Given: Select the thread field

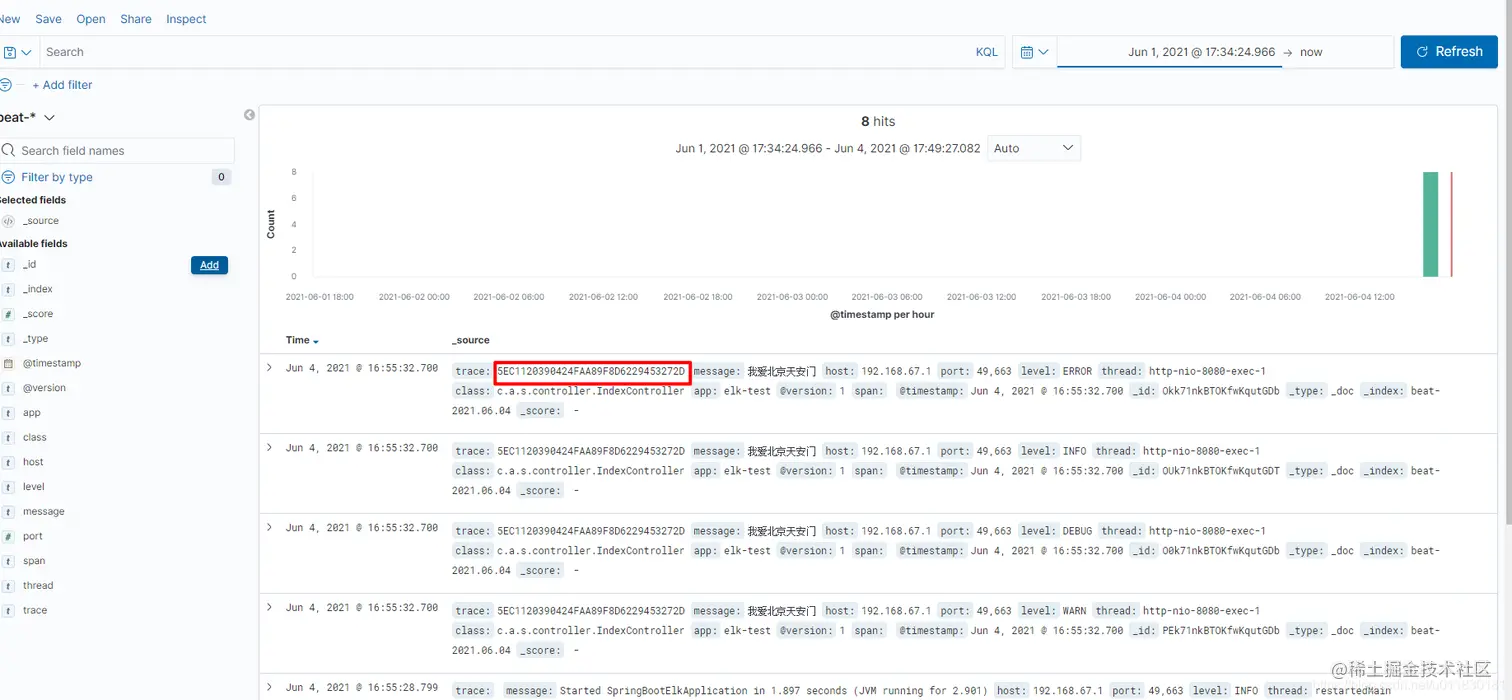Looking at the screenshot, I should click(38, 586).
